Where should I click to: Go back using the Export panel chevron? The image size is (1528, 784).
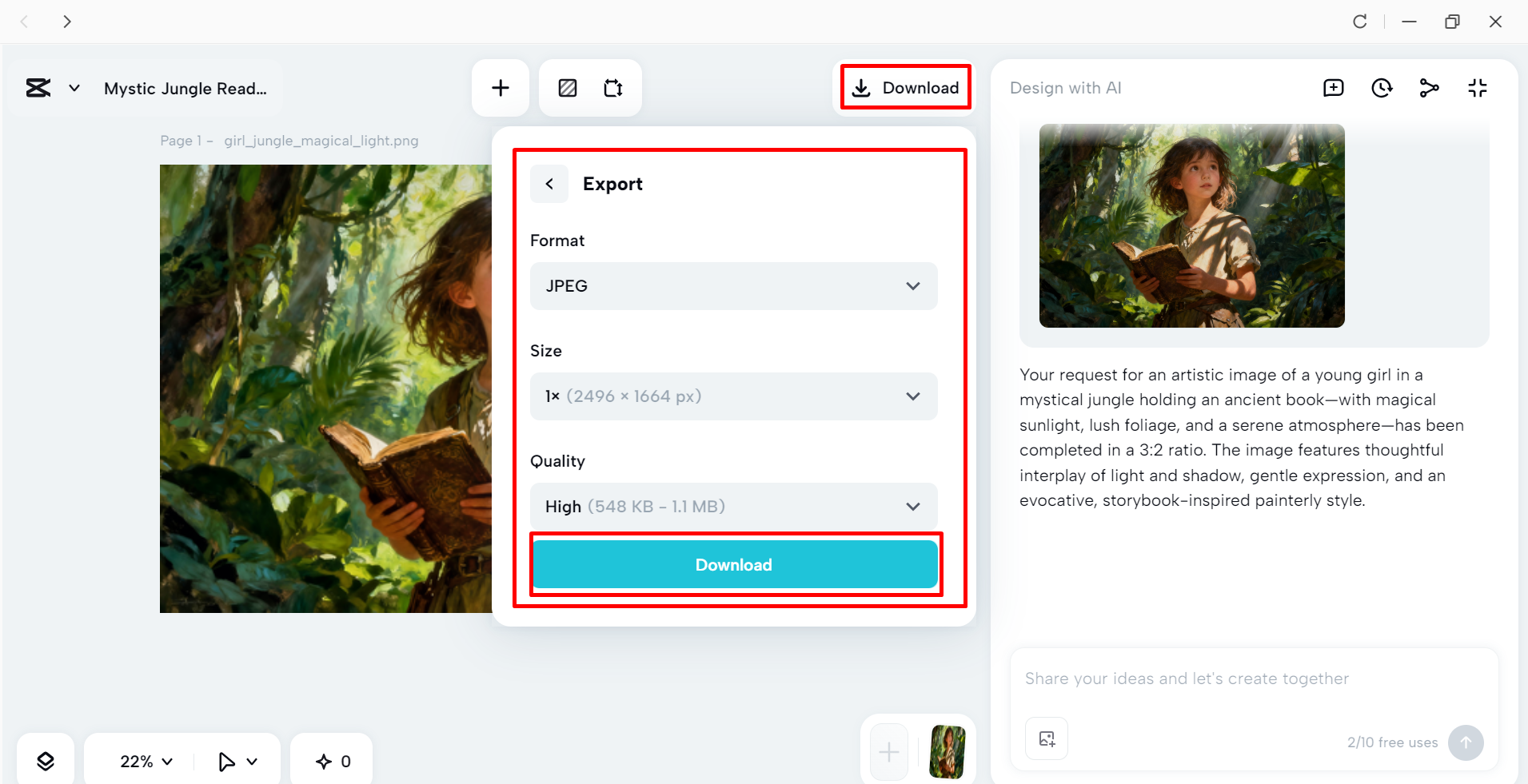click(549, 184)
